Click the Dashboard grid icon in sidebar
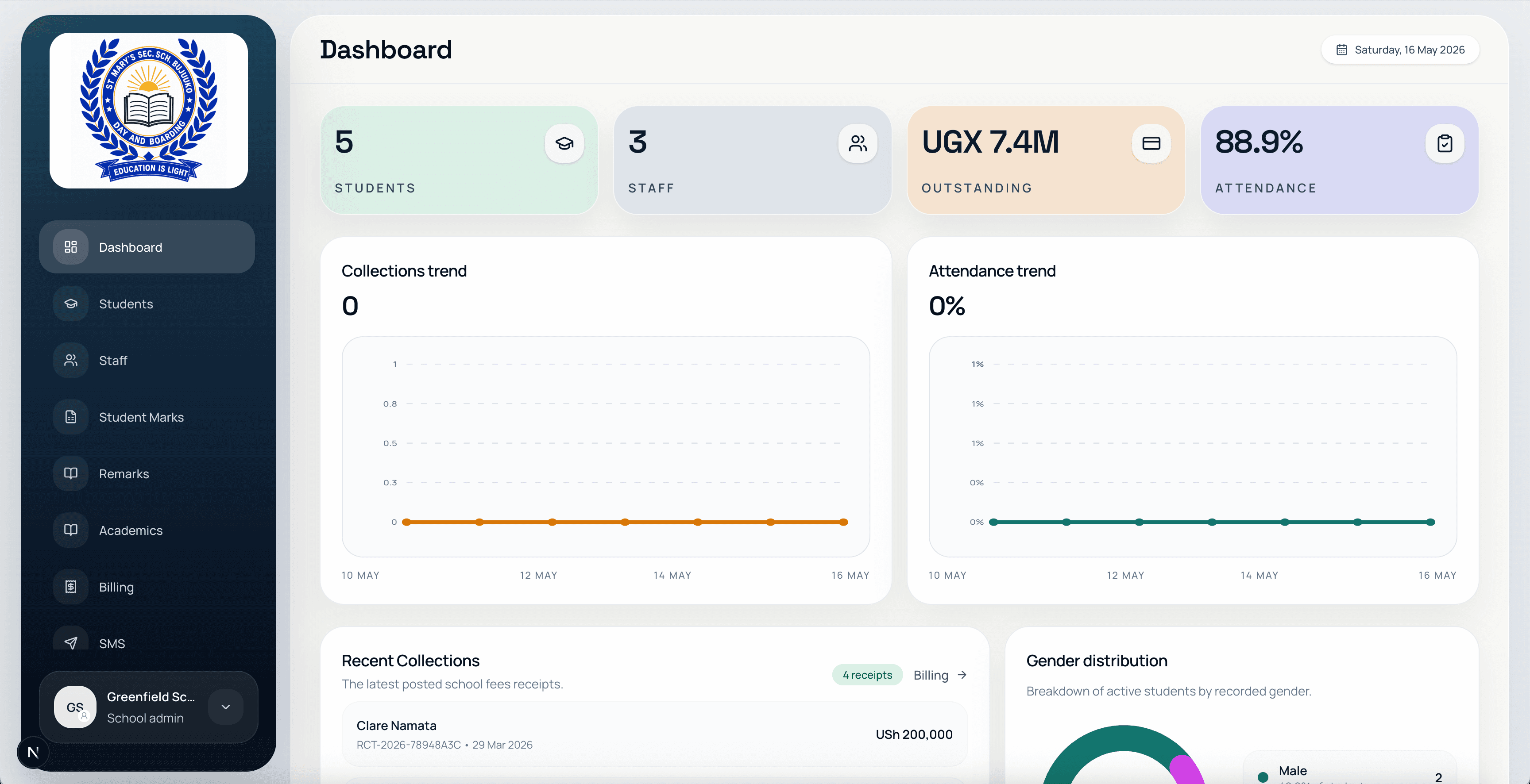 click(71, 247)
